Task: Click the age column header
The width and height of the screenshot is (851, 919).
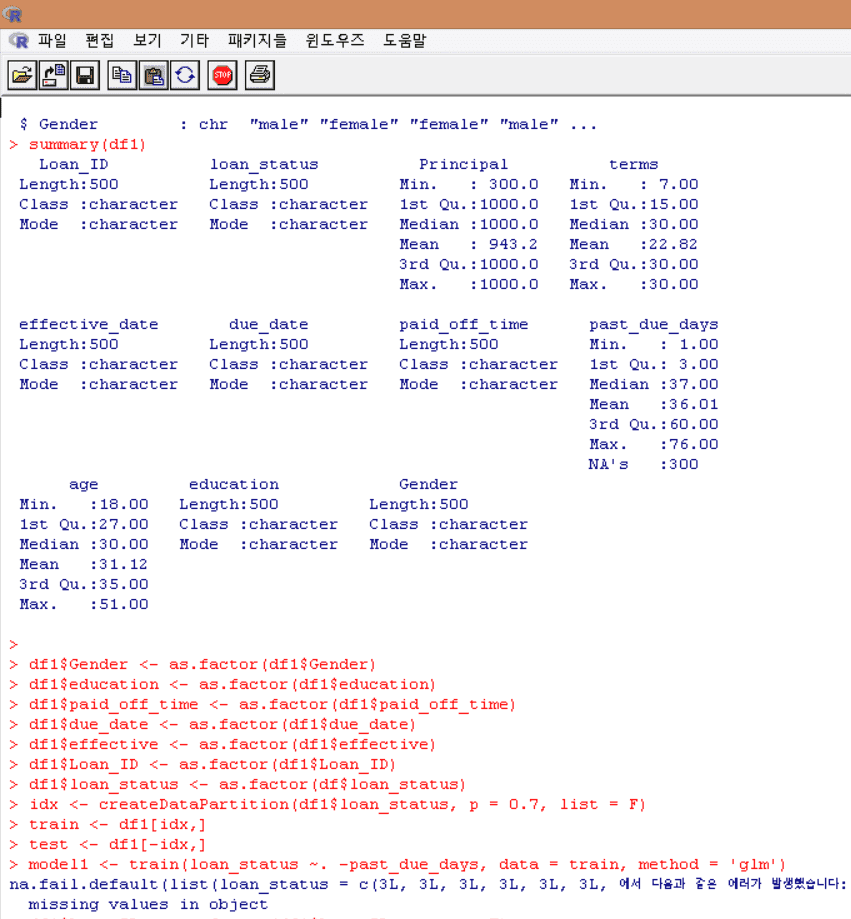Action: pyautogui.click(x=84, y=485)
